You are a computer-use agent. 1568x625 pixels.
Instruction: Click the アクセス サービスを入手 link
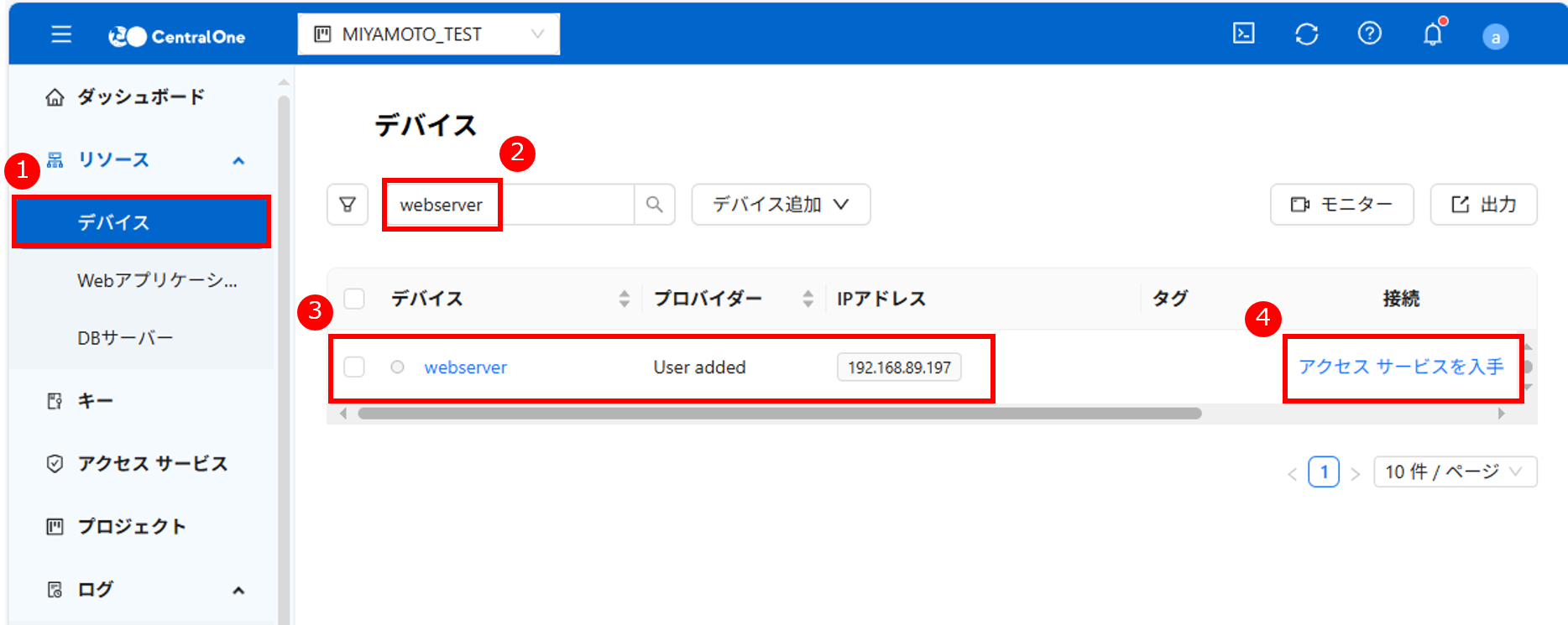(x=1401, y=367)
